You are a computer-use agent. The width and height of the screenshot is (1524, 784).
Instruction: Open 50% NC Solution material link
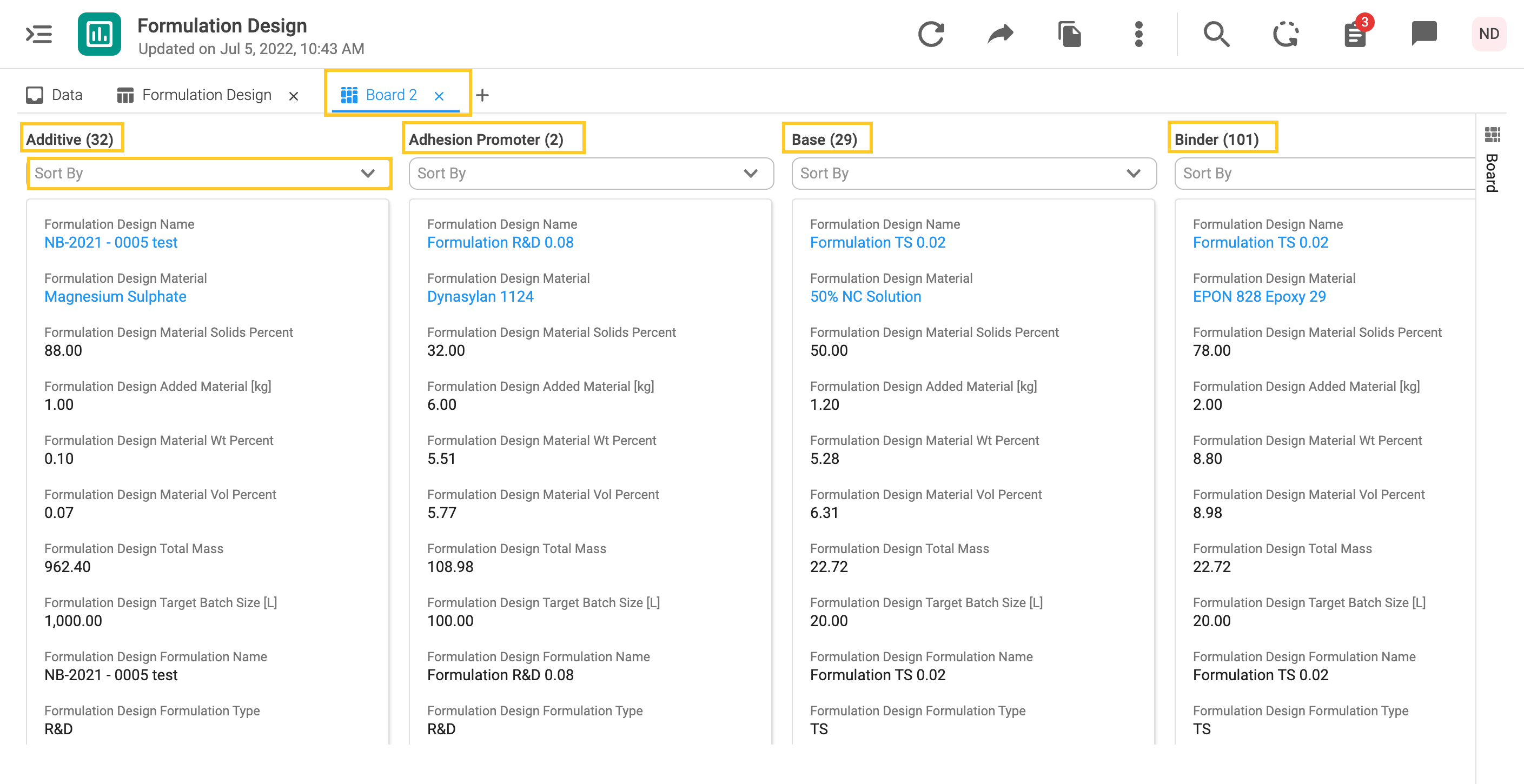pyautogui.click(x=865, y=296)
